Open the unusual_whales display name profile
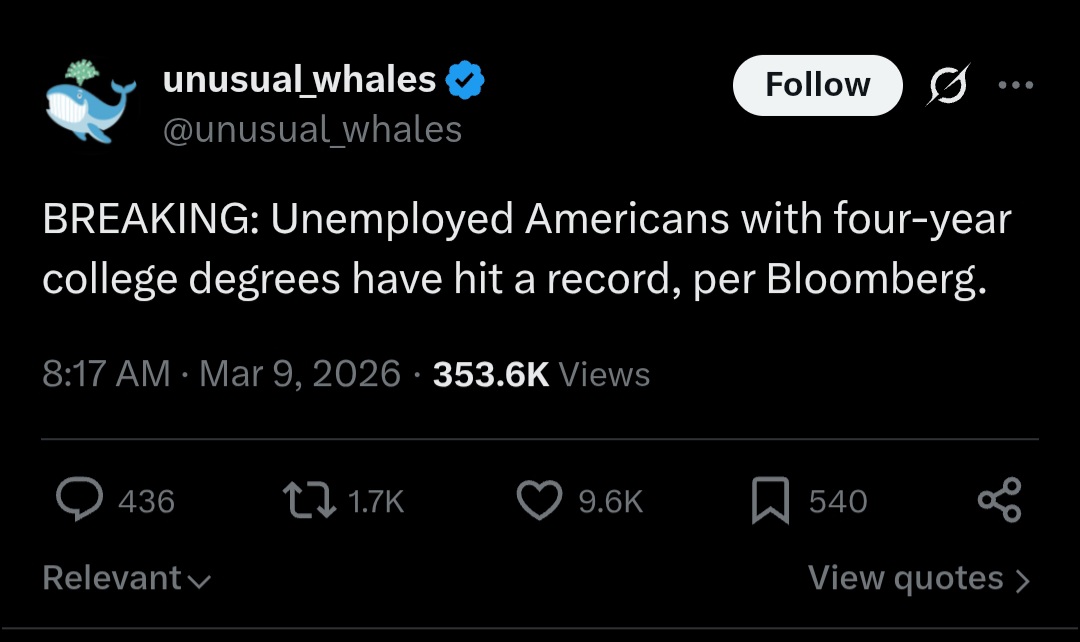The image size is (1080, 642). 299,80
